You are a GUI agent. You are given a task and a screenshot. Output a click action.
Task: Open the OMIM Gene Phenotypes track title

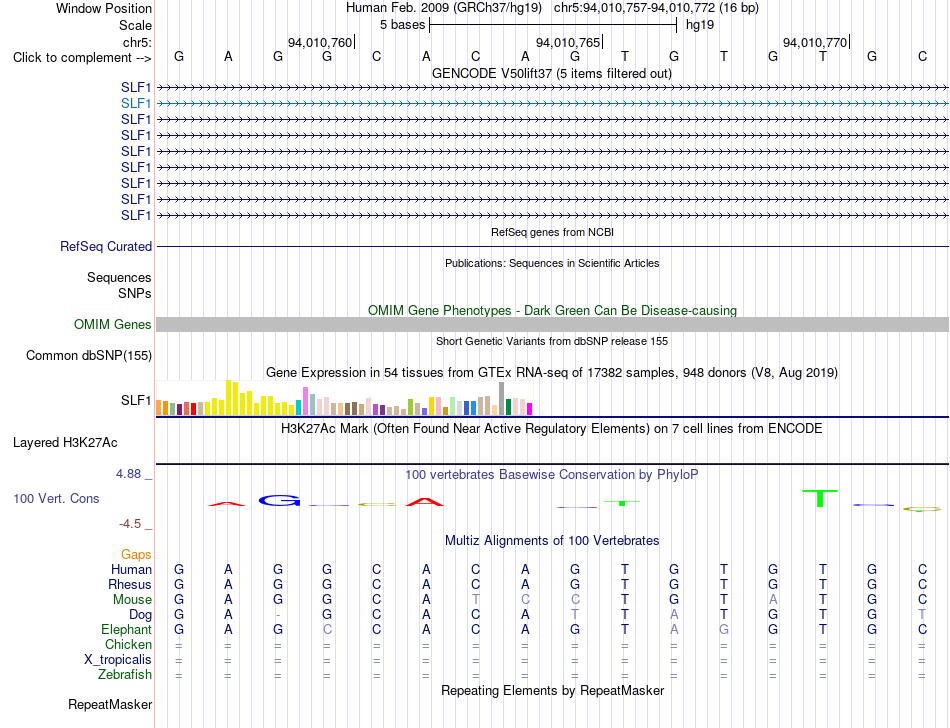[x=552, y=310]
